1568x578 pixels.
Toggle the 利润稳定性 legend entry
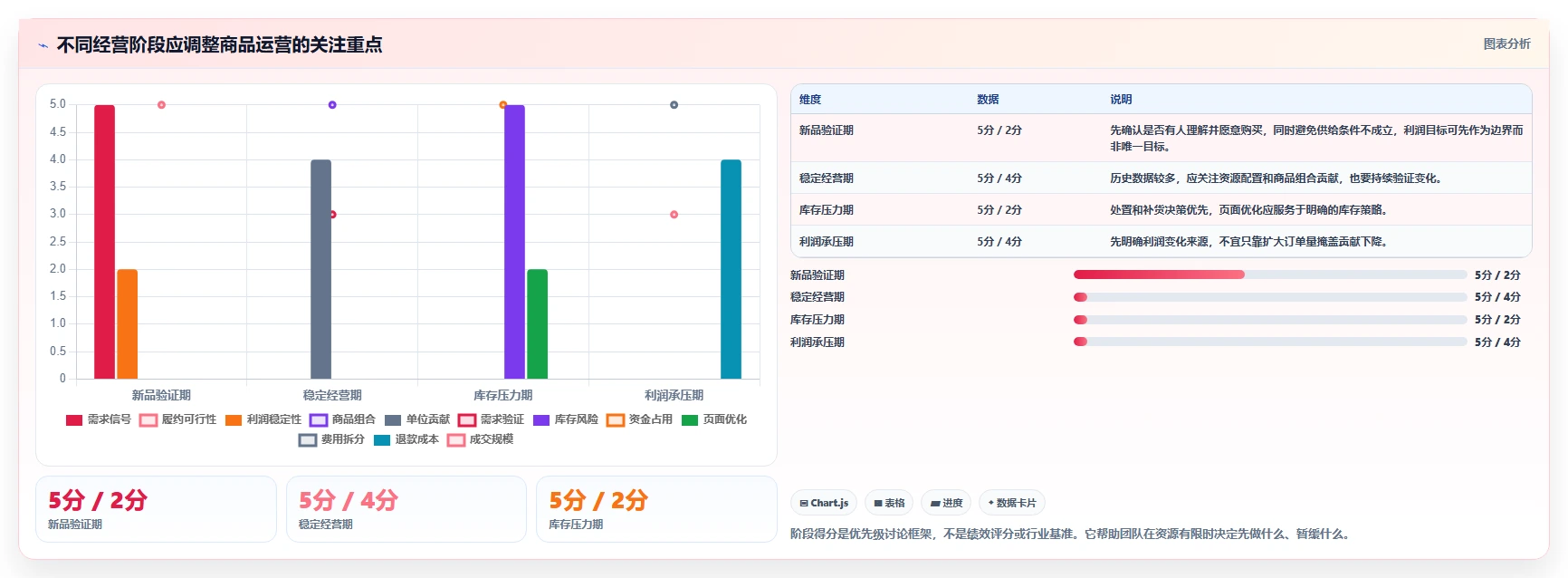click(263, 419)
